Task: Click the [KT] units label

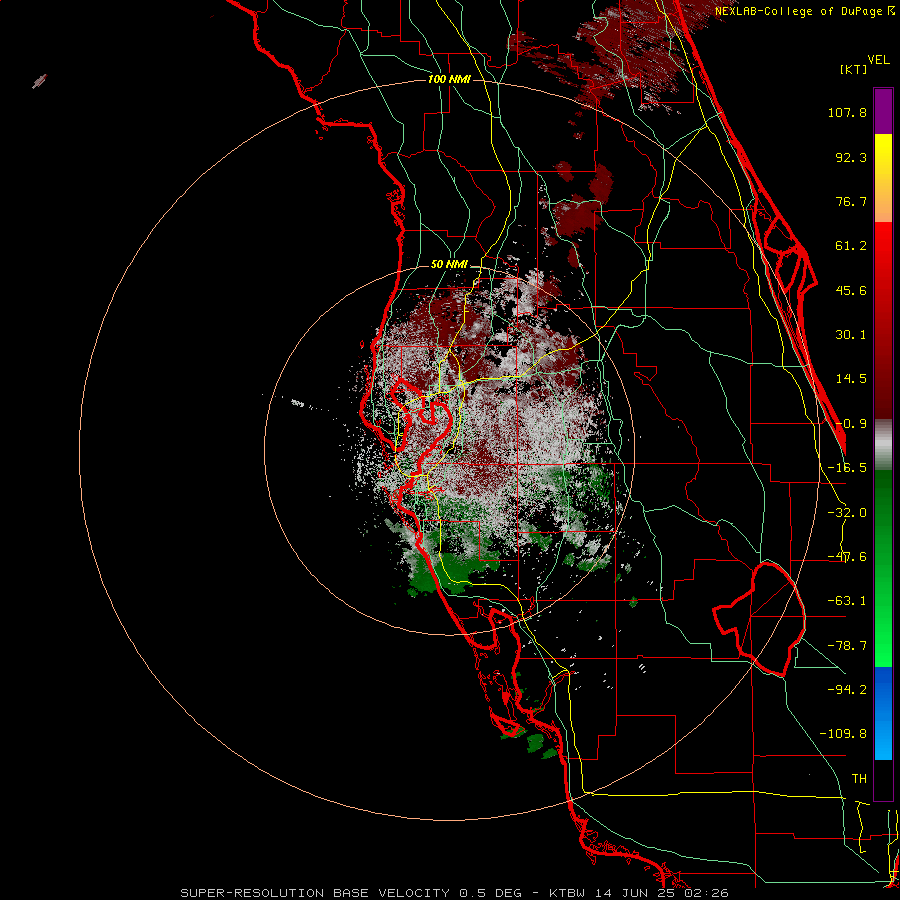Action: pos(854,69)
